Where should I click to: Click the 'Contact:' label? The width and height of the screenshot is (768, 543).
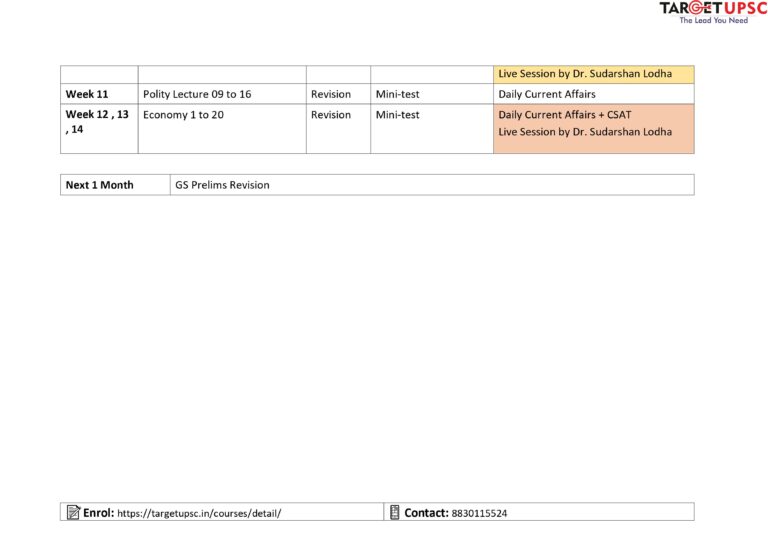[426, 513]
